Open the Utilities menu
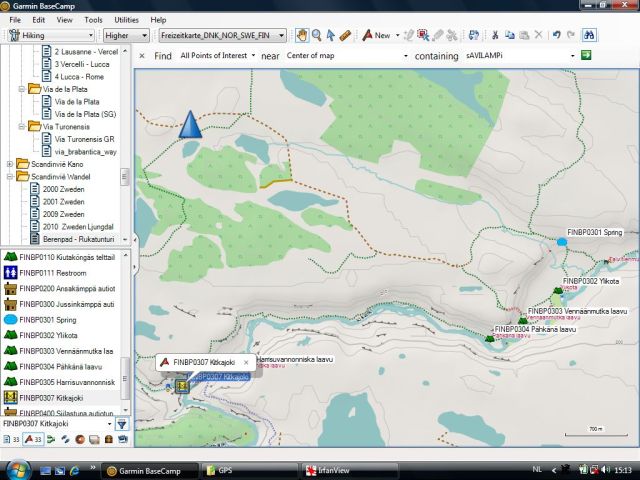 pos(127,20)
